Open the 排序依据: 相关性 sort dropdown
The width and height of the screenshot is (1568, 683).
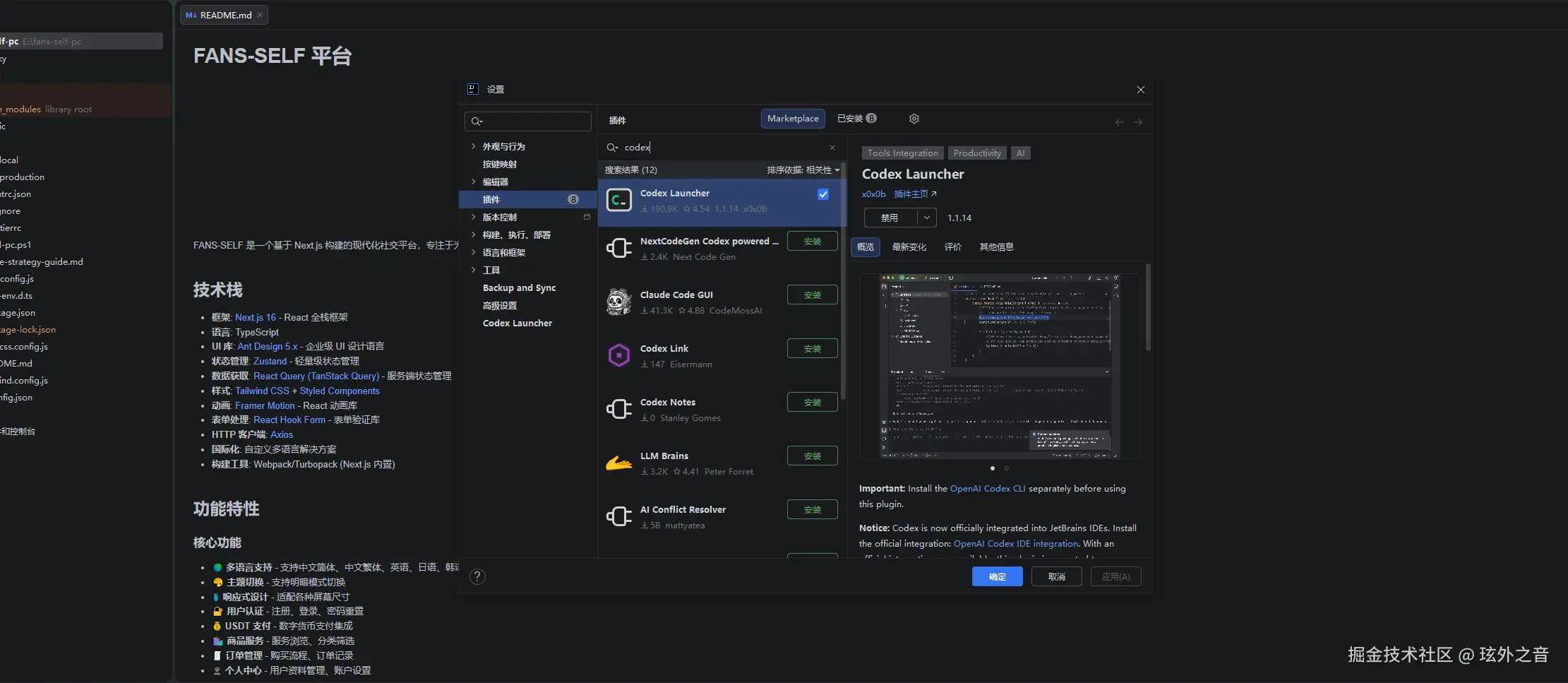[x=803, y=170]
